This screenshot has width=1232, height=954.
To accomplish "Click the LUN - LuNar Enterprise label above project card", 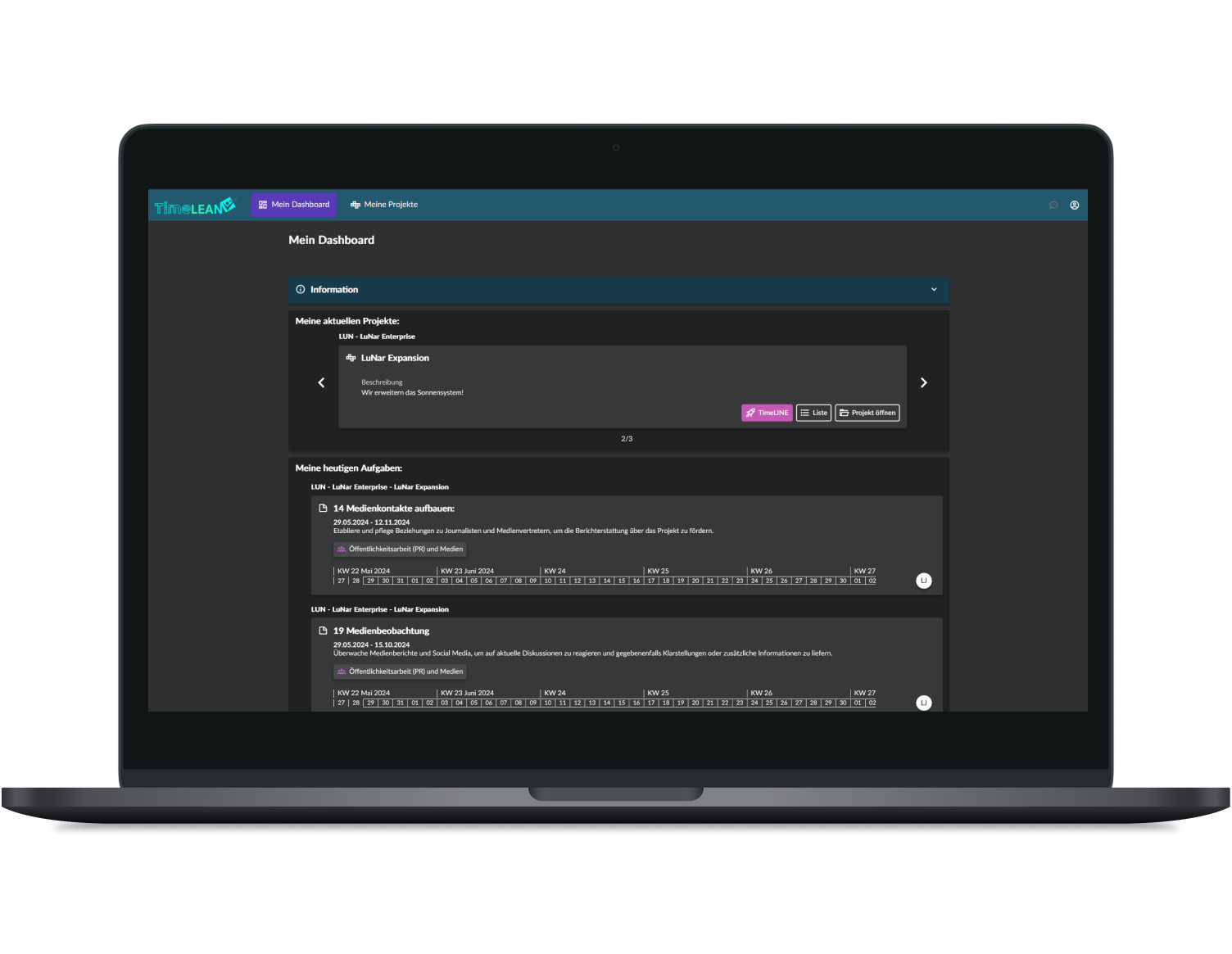I will coord(377,337).
